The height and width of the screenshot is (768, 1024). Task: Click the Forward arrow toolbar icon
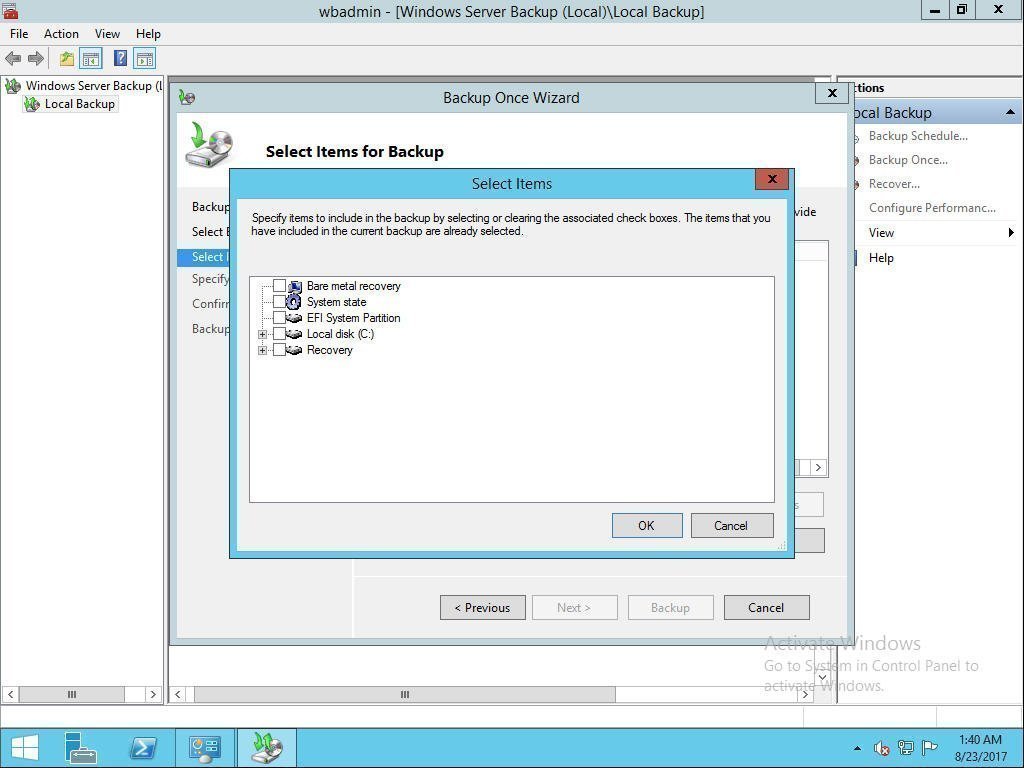pos(36,59)
